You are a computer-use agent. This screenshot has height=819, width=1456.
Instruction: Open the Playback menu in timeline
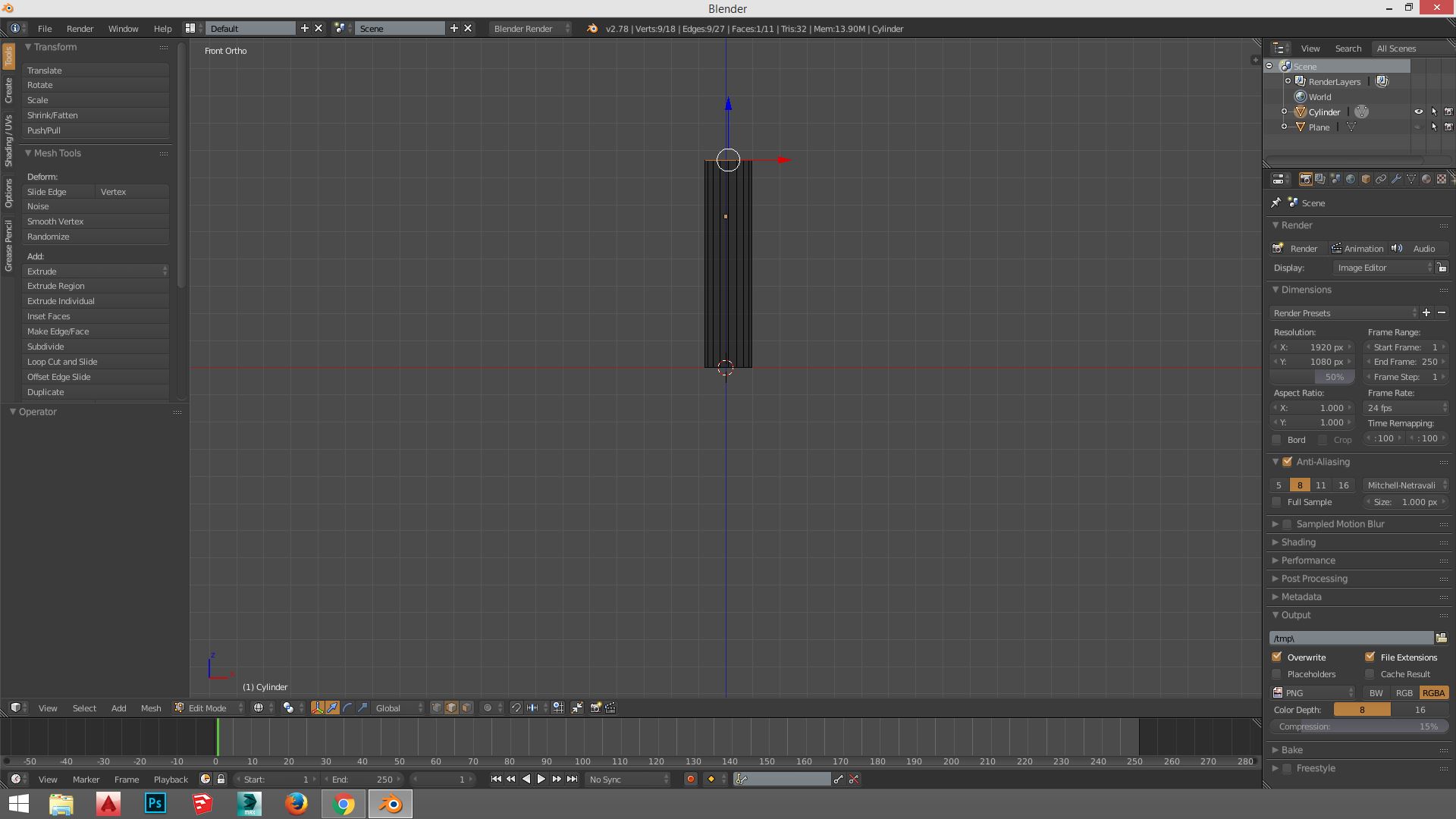[x=171, y=779]
